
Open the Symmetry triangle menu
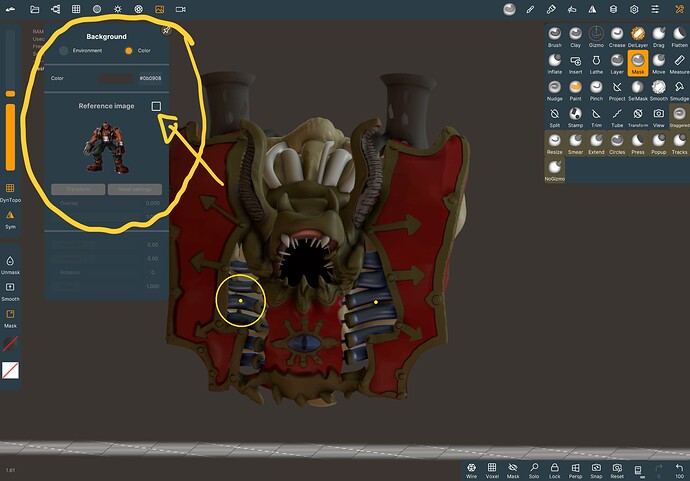(592, 9)
